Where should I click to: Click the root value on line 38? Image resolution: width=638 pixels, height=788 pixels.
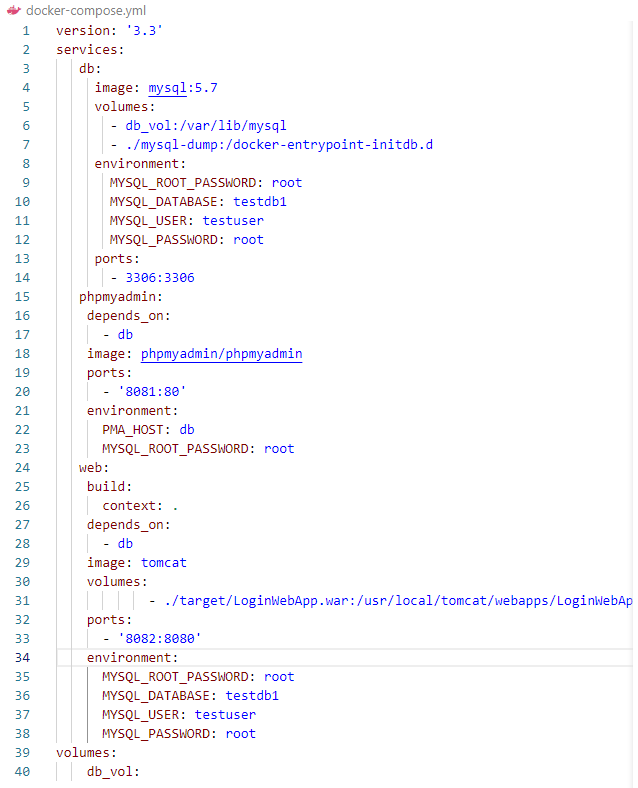click(x=241, y=734)
